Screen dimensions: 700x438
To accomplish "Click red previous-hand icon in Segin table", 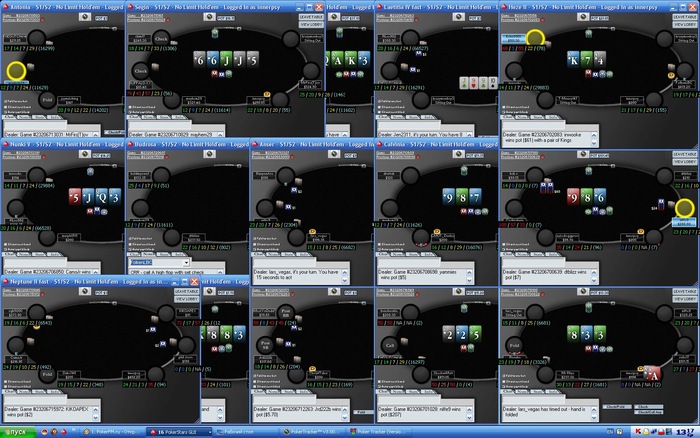I will [x=168, y=20].
